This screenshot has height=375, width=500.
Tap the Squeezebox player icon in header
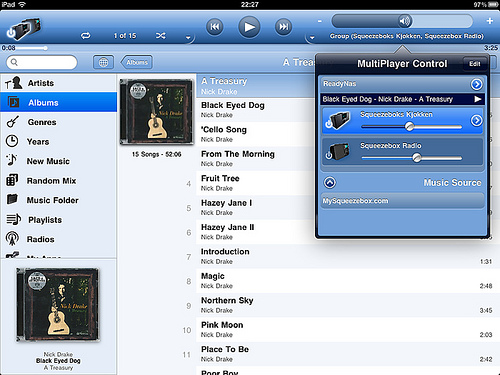(x=24, y=29)
